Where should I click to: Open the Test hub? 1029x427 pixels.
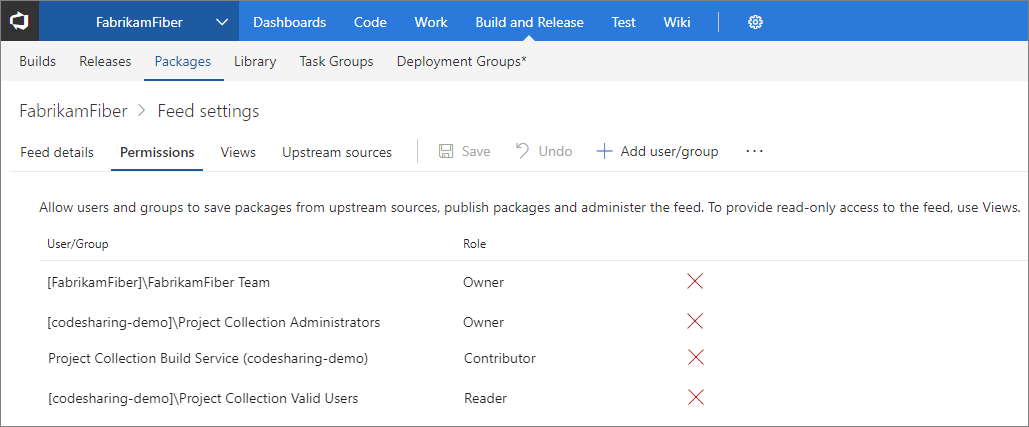(623, 22)
